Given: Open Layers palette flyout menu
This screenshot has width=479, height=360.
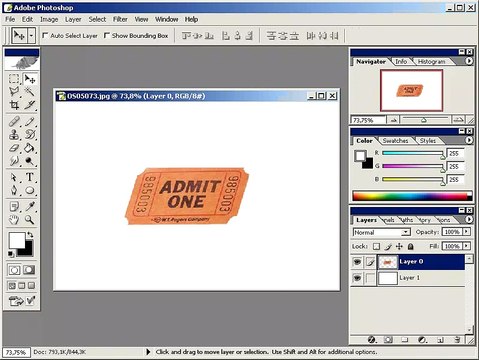Looking at the screenshot, I should click(469, 219).
